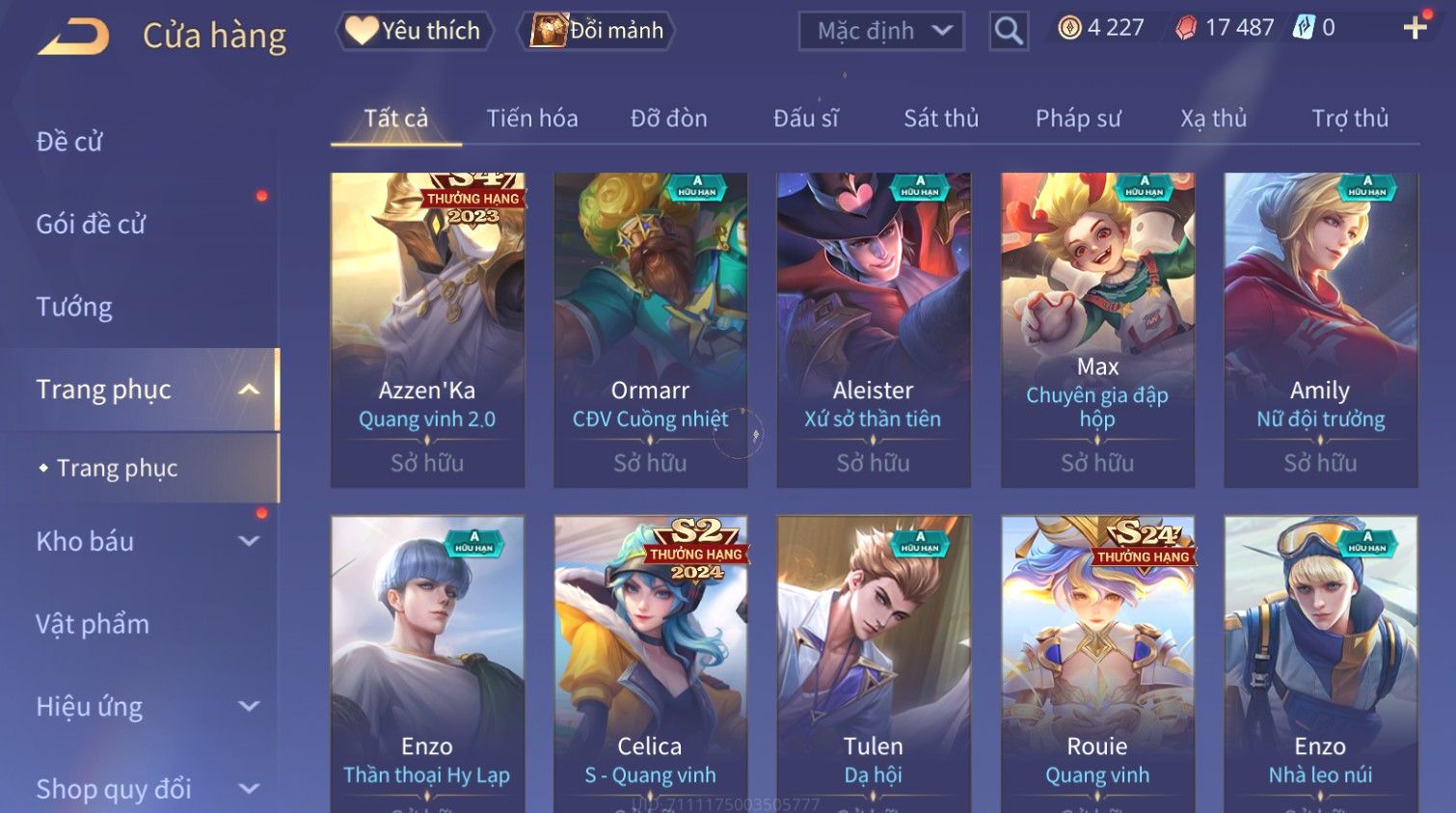The width and height of the screenshot is (1456, 813).
Task: Open Yêu thích heart favorites
Action: point(415,31)
